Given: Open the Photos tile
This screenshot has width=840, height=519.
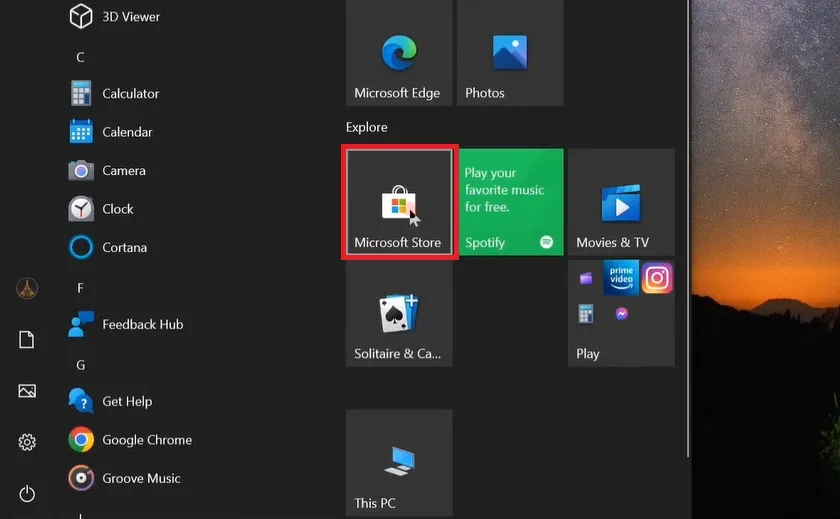Looking at the screenshot, I should 510,52.
